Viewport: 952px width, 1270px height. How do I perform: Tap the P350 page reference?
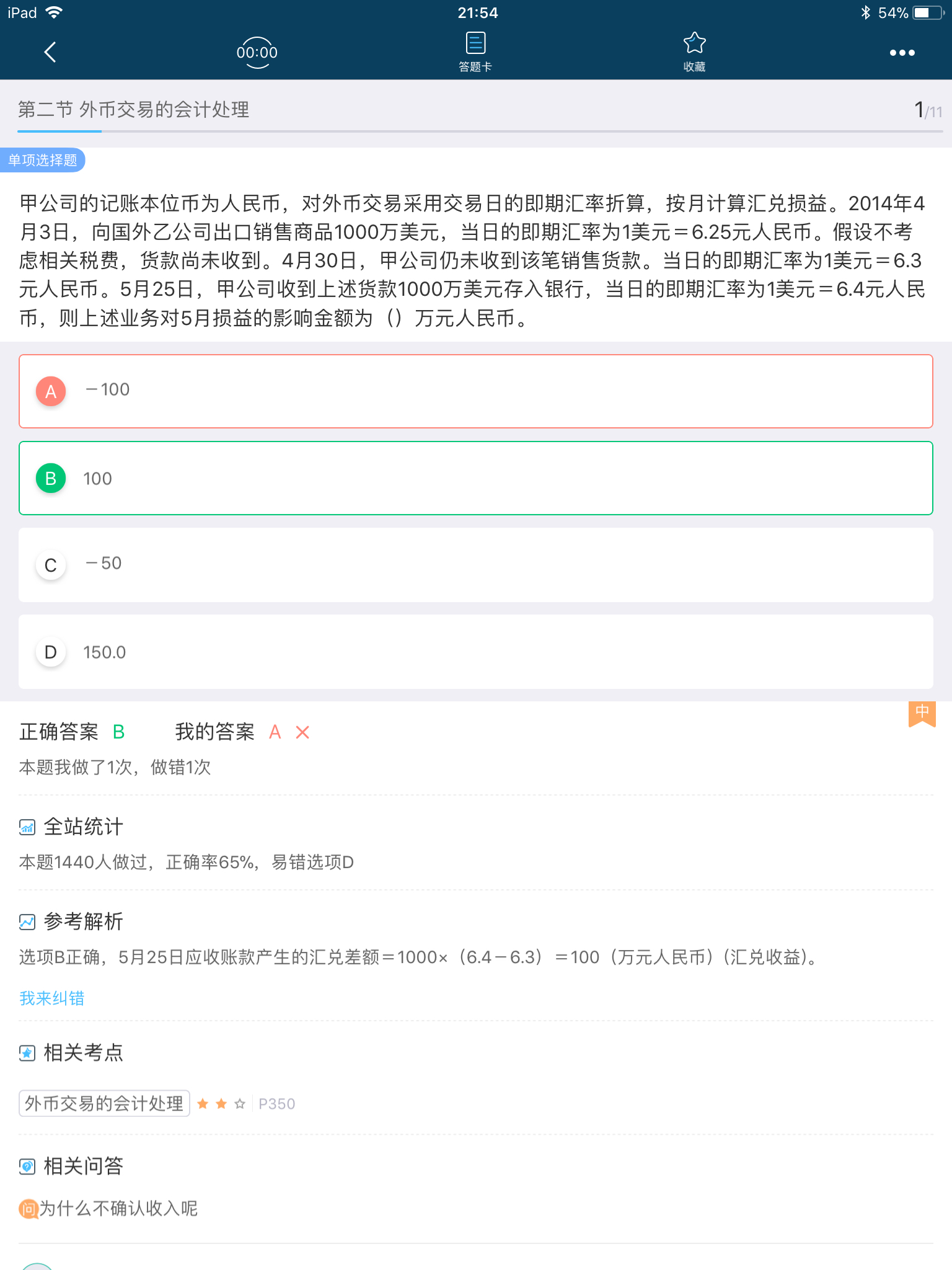[276, 1103]
